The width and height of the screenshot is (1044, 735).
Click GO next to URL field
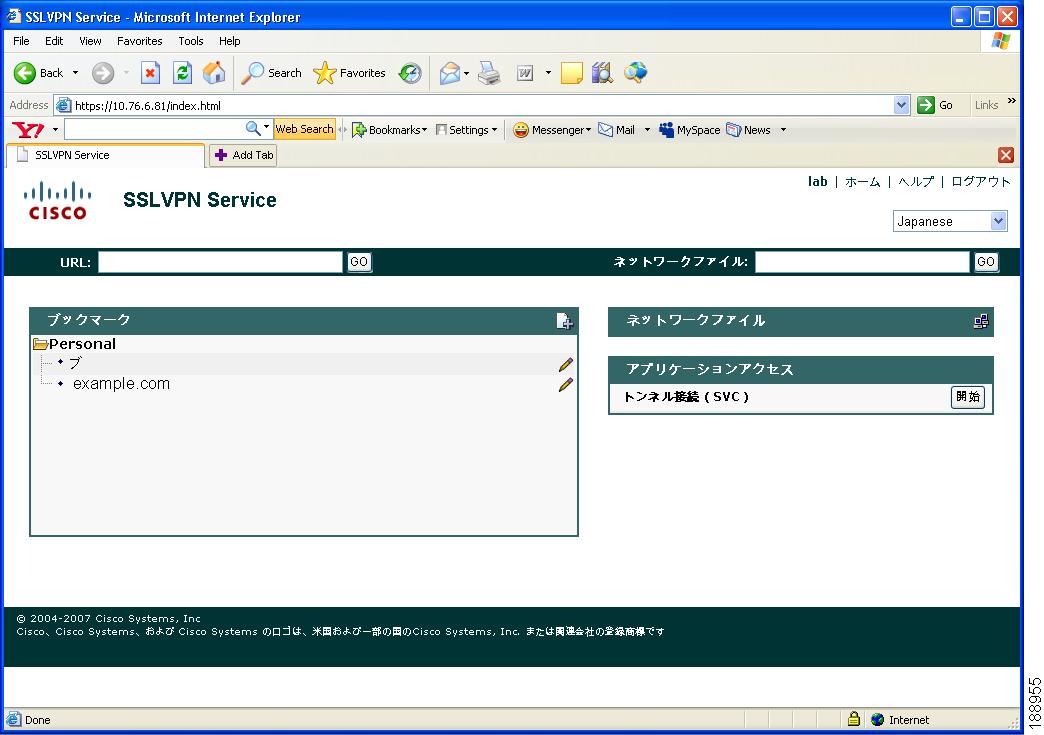click(359, 262)
